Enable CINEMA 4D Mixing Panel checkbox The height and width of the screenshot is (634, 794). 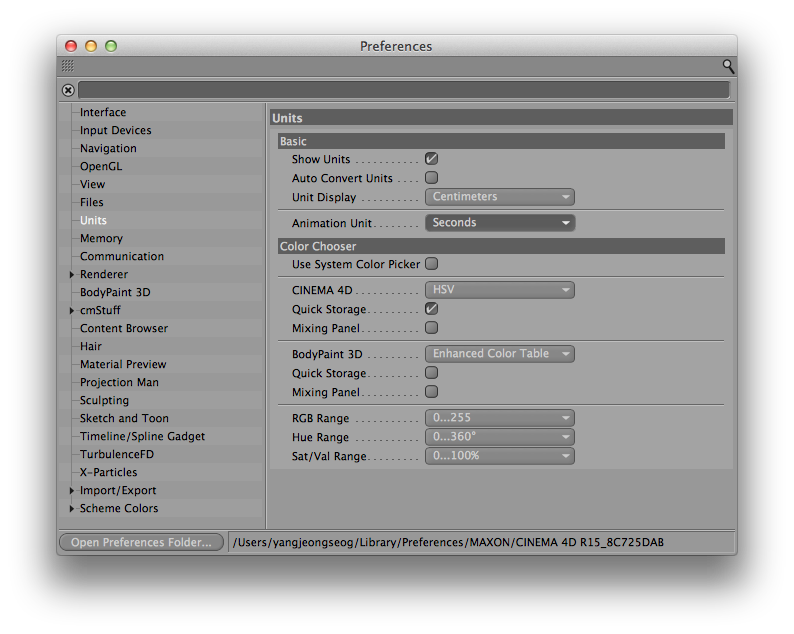(431, 328)
